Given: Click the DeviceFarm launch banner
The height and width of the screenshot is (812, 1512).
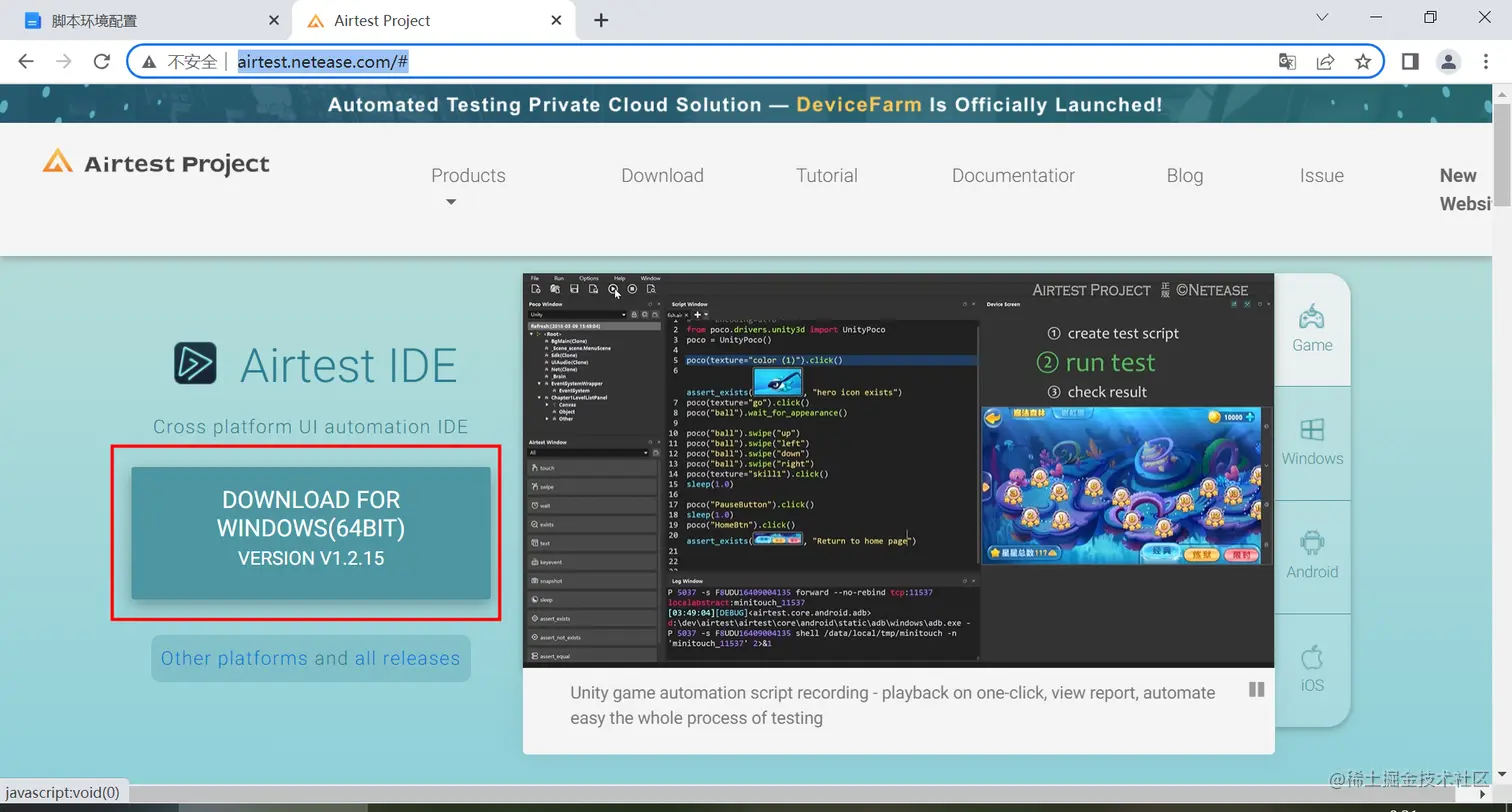Looking at the screenshot, I should [745, 104].
